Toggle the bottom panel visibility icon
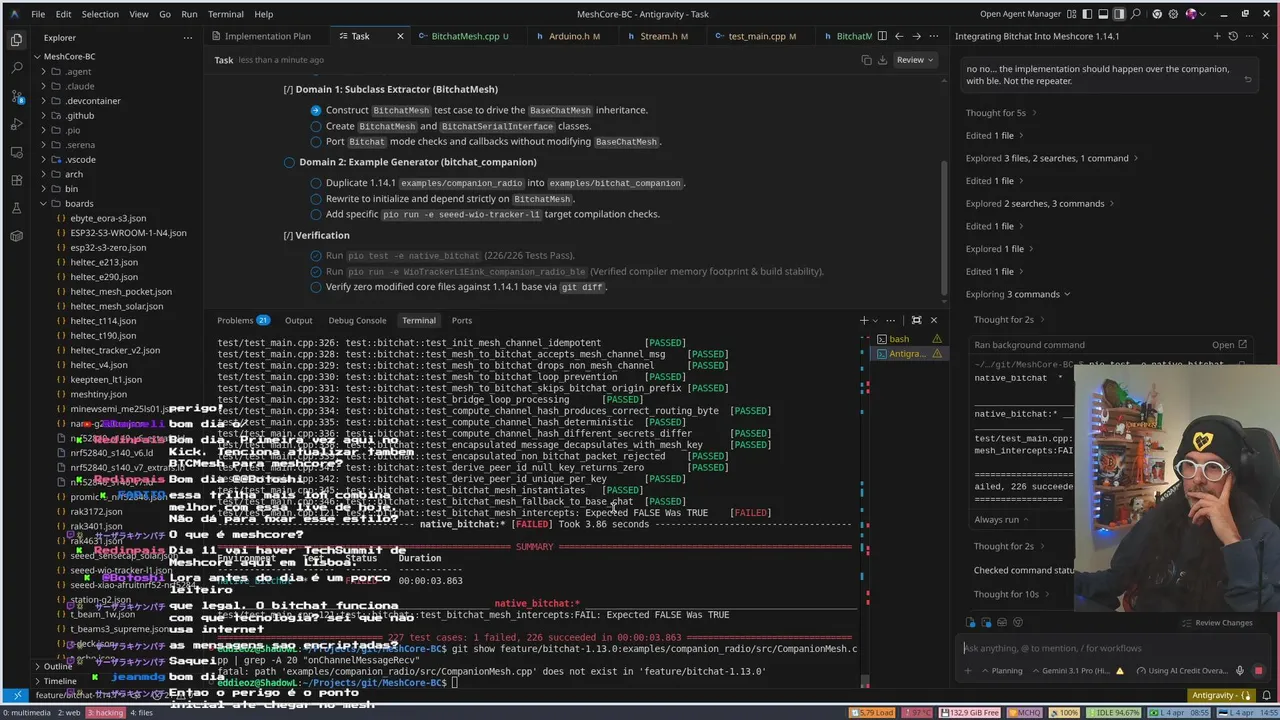 [x=1104, y=14]
